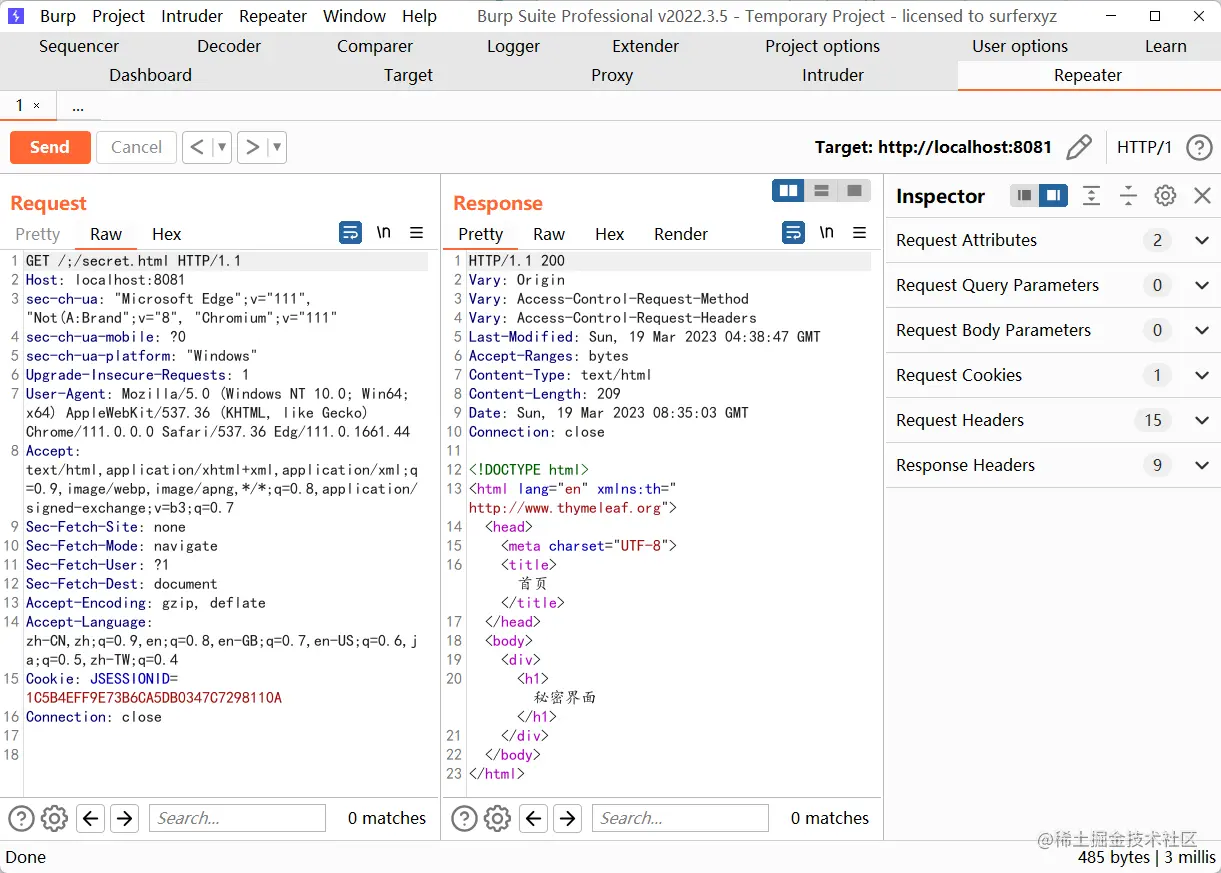
Task: Open the Burp menu
Action: [58, 16]
